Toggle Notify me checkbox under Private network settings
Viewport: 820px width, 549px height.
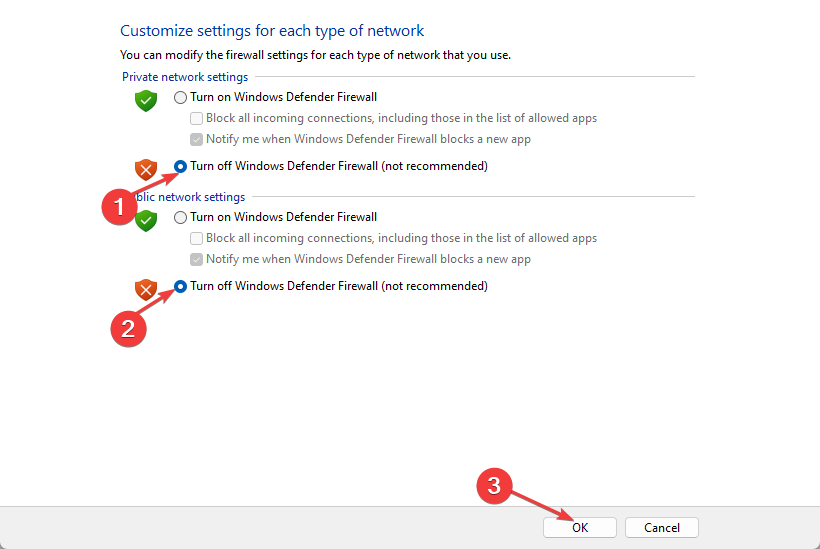pyautogui.click(x=197, y=139)
